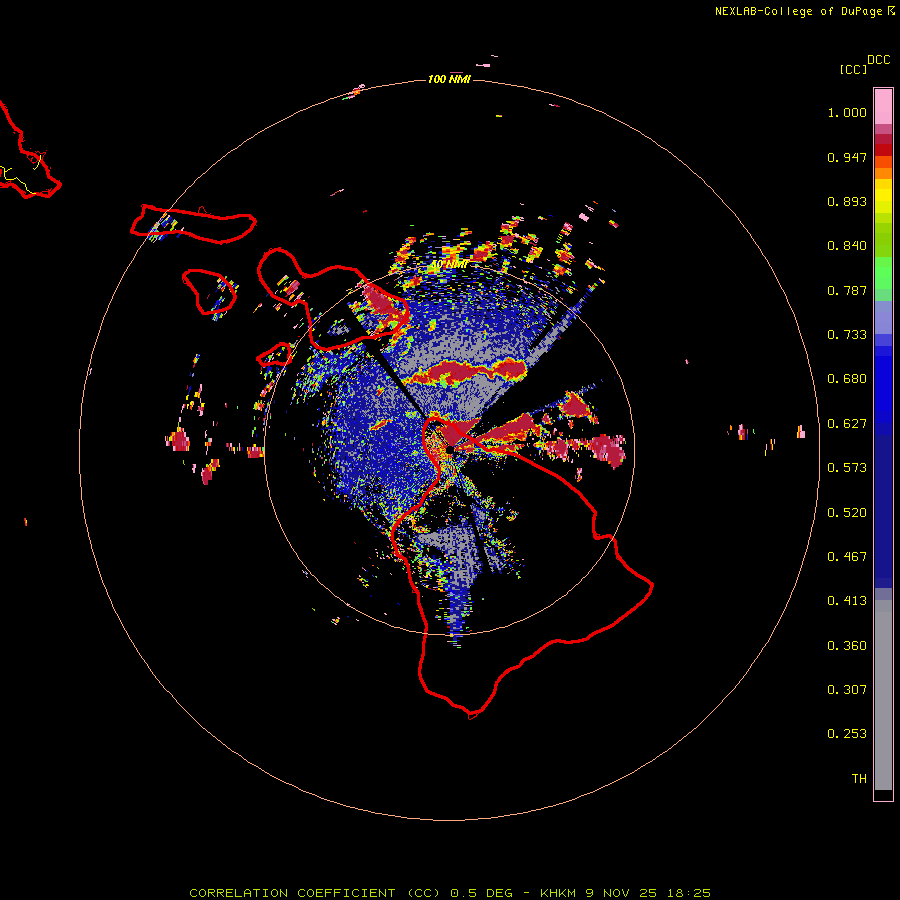Click the [CC] legend unit label
The width and height of the screenshot is (900, 900).
[x=854, y=69]
